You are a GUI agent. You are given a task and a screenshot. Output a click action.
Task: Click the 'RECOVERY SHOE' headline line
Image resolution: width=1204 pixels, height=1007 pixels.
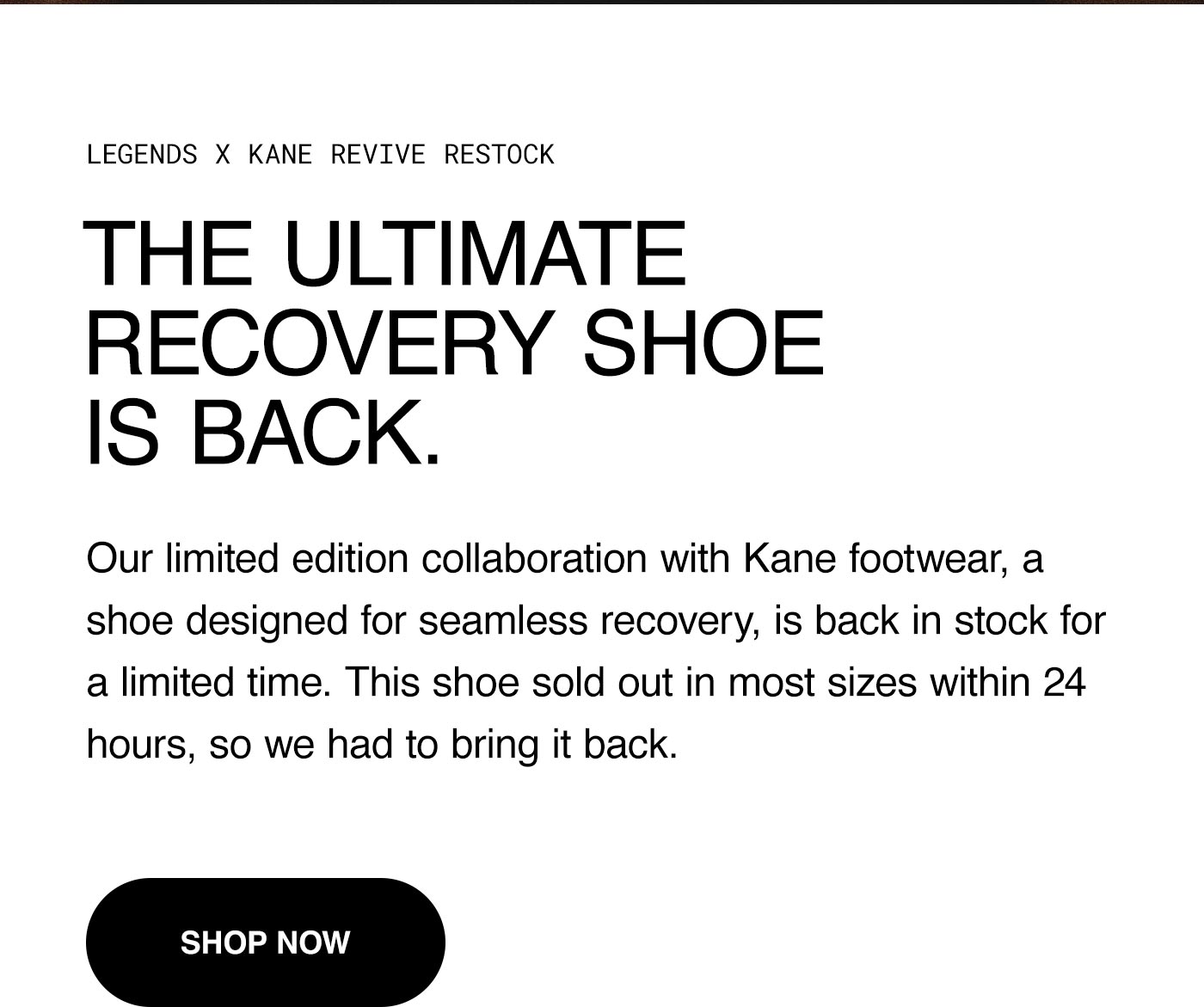click(455, 342)
